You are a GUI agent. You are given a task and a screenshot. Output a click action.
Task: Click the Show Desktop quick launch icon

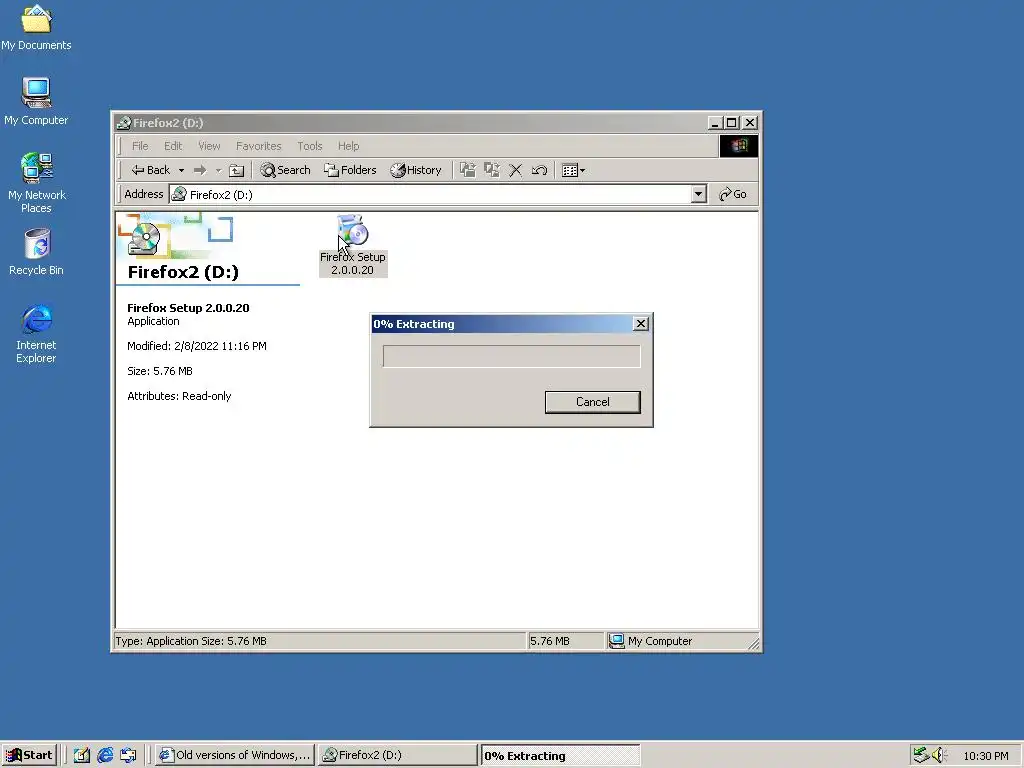point(82,755)
